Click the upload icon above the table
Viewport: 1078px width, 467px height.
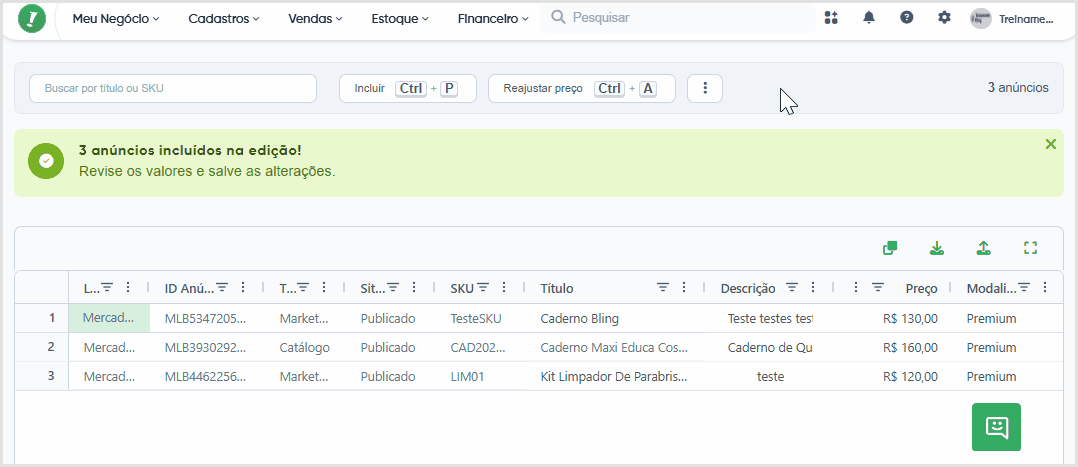[x=983, y=248]
